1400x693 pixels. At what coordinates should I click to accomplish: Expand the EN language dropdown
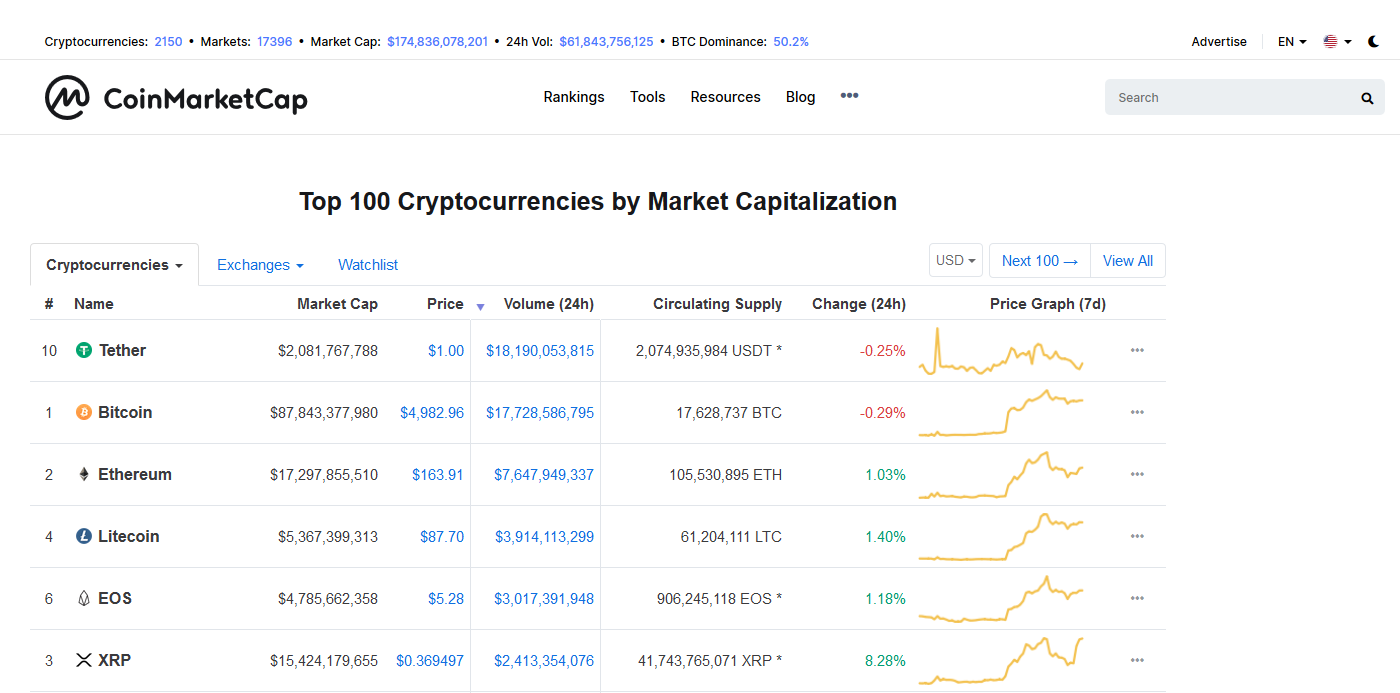(1291, 41)
